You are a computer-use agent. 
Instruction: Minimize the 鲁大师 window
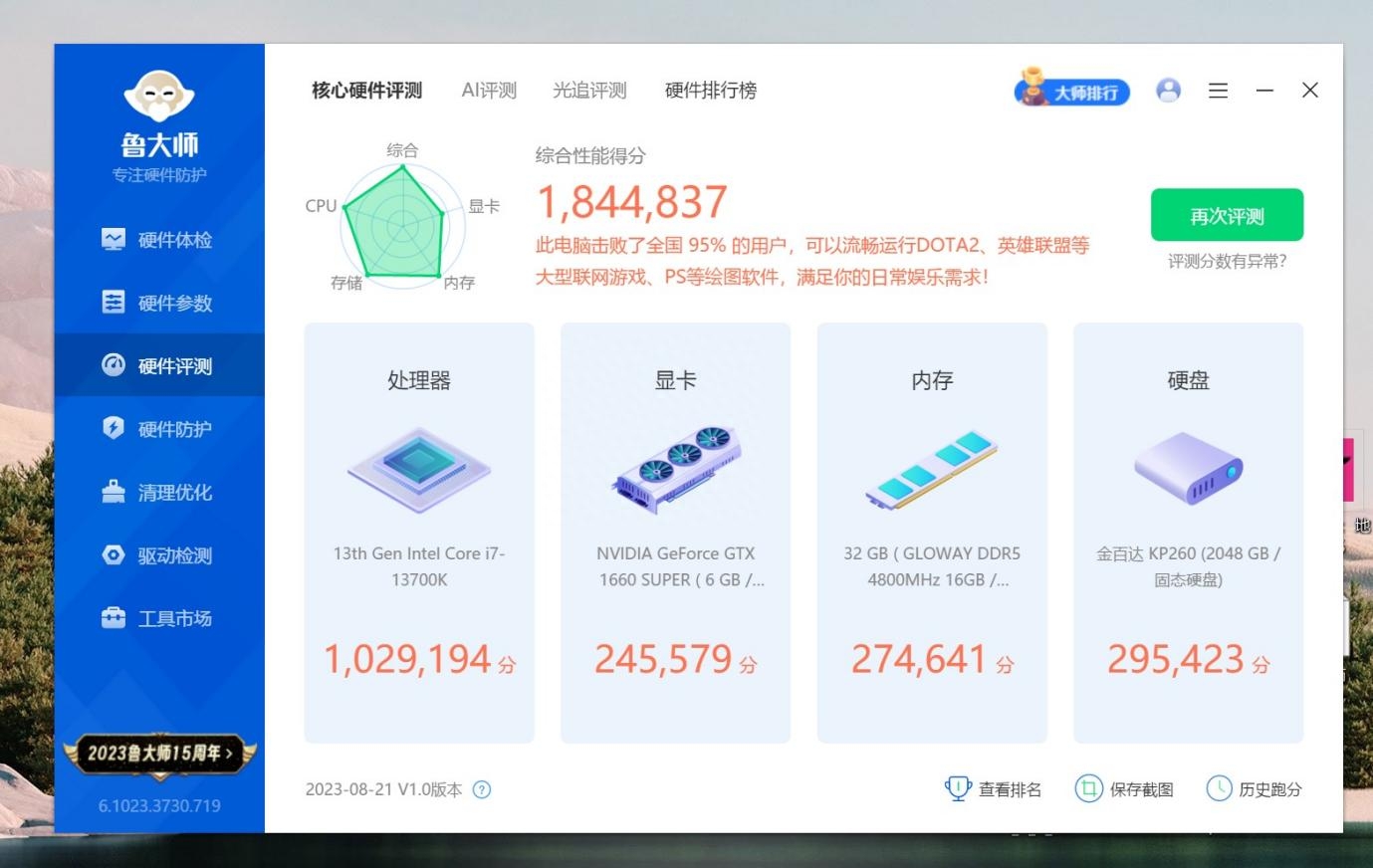pos(1264,91)
